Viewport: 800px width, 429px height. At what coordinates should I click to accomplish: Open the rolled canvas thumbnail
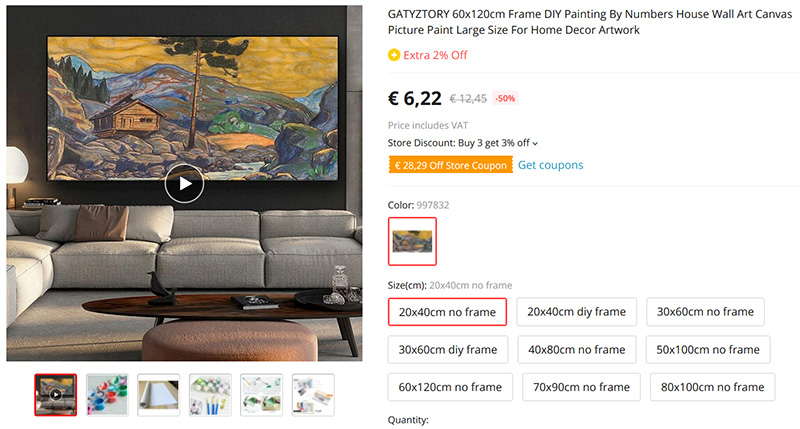[159, 395]
